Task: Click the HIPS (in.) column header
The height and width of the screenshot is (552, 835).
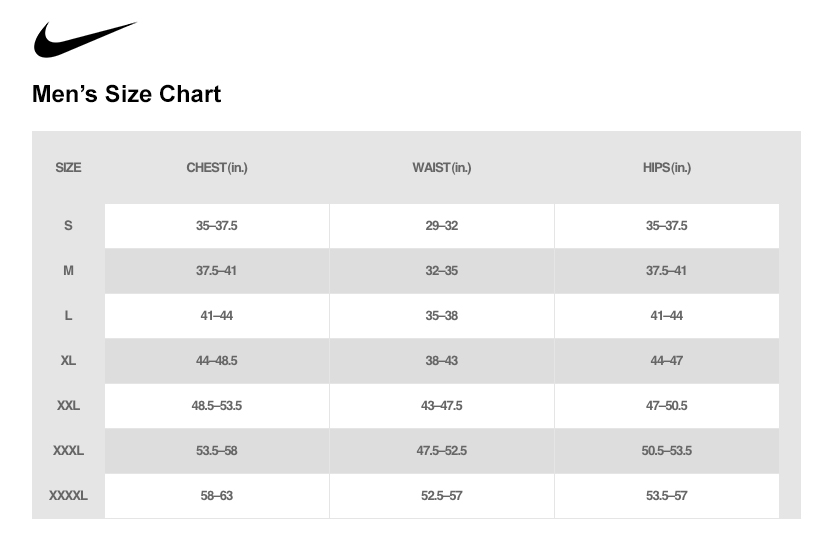Action: 667,168
